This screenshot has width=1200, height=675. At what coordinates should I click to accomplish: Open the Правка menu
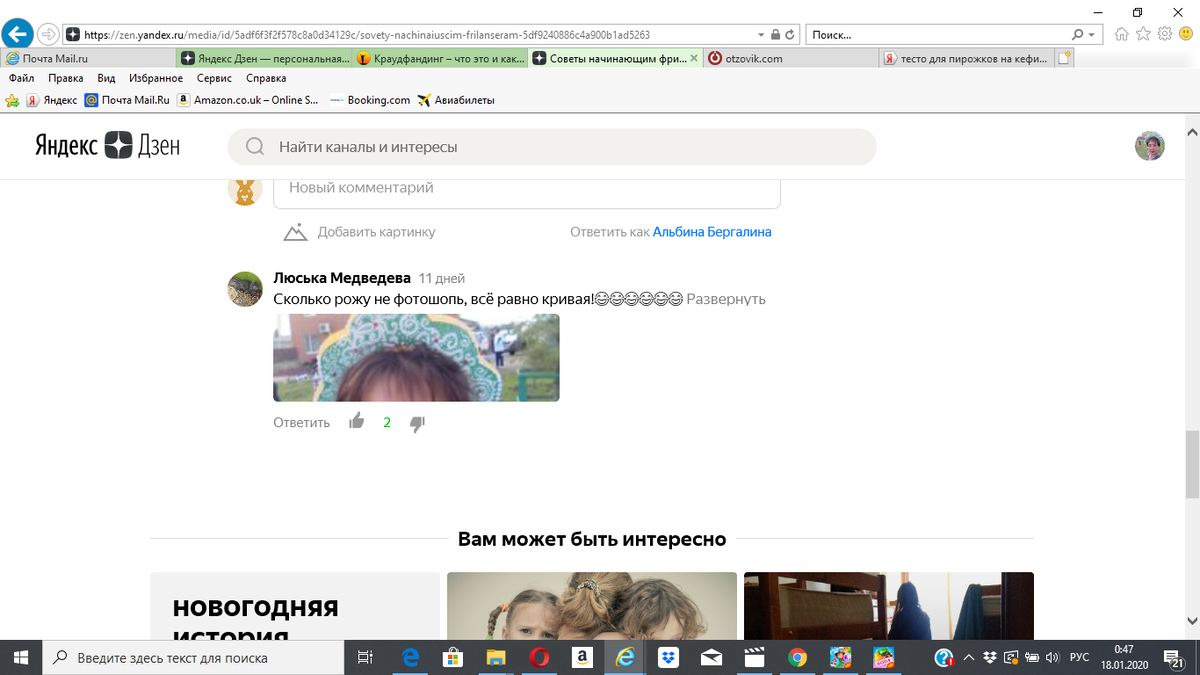coord(66,78)
